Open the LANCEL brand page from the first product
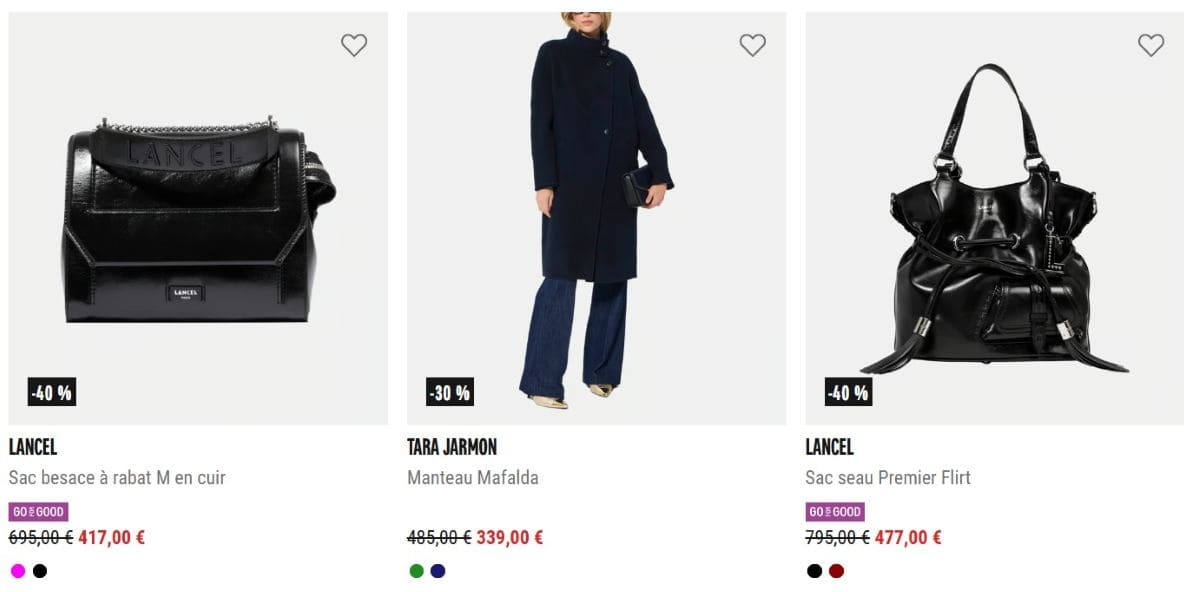This screenshot has width=1200, height=592. [27, 447]
